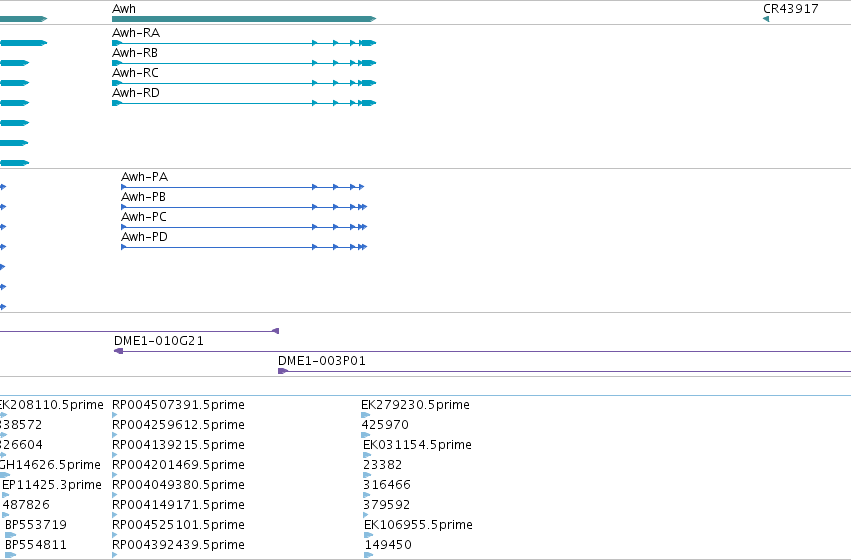Click the unlabeled purple feature above DME1-010G21
The width and height of the screenshot is (851, 560).
139,331
